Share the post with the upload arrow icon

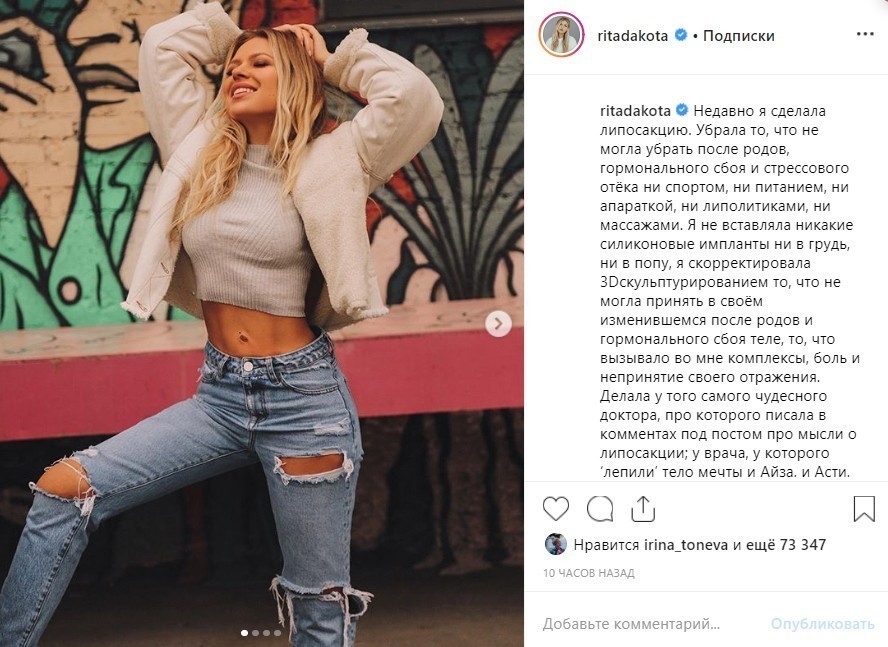tap(643, 509)
